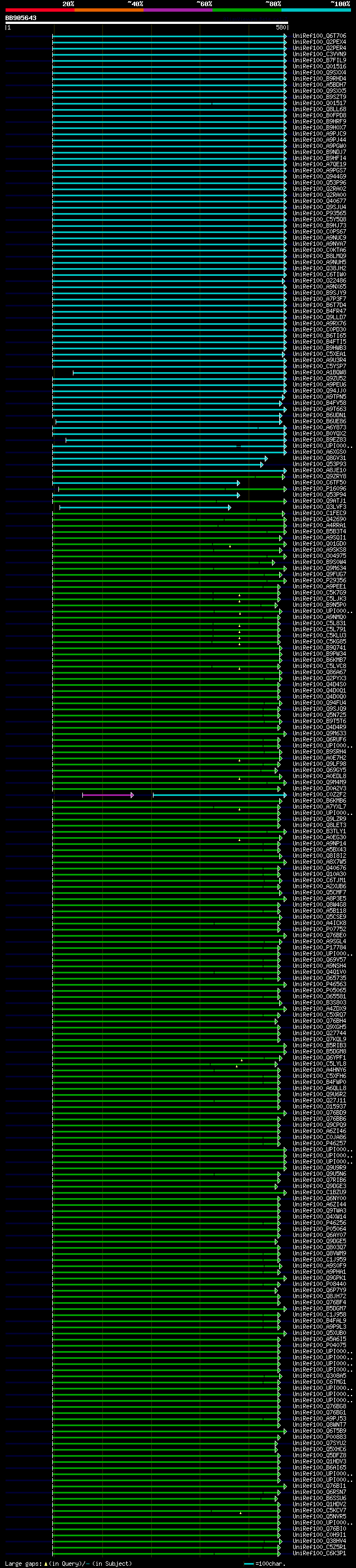Select the query name BB905643

pos(21,18)
